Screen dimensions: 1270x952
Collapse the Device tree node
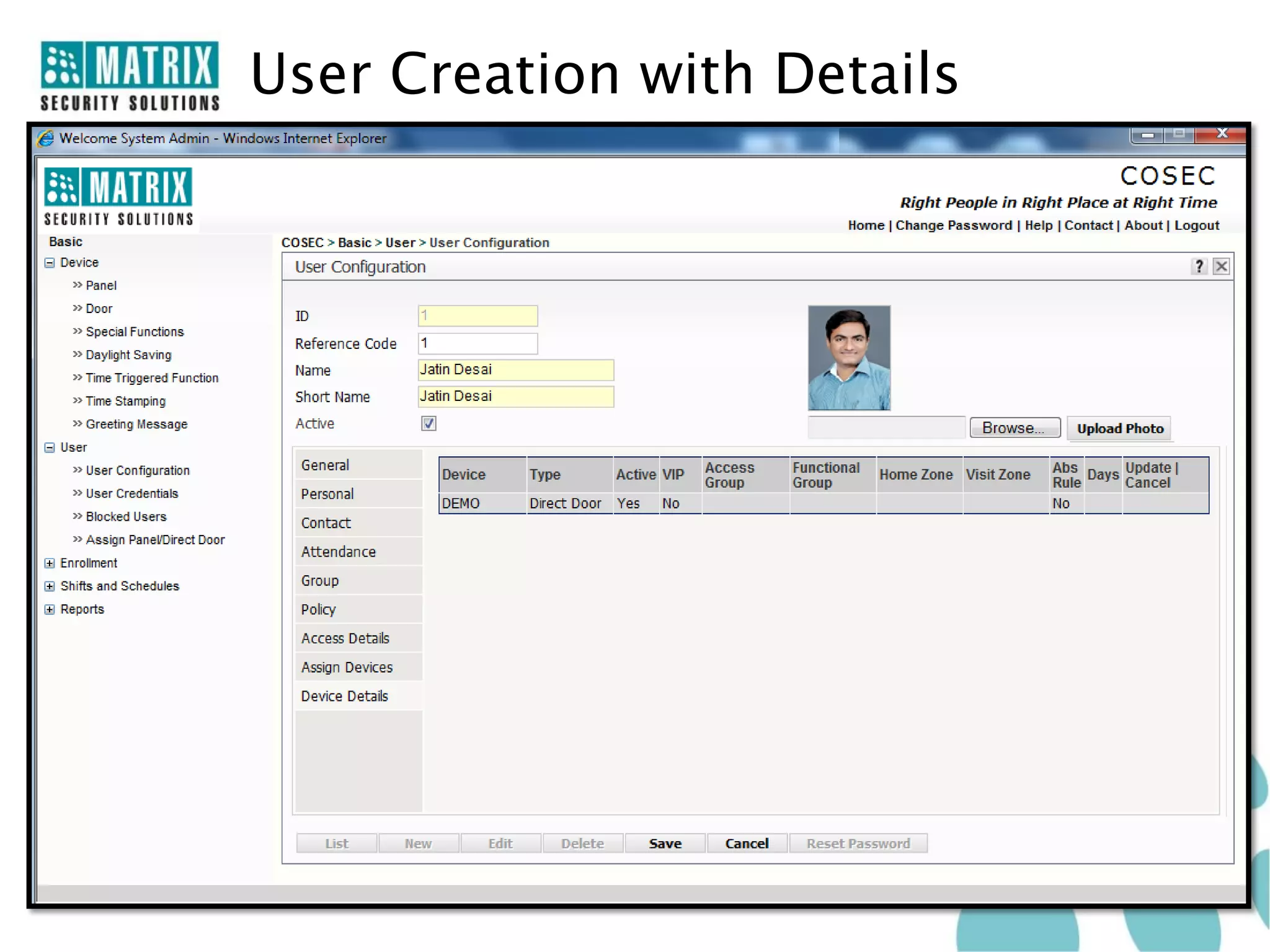pyautogui.click(x=50, y=263)
